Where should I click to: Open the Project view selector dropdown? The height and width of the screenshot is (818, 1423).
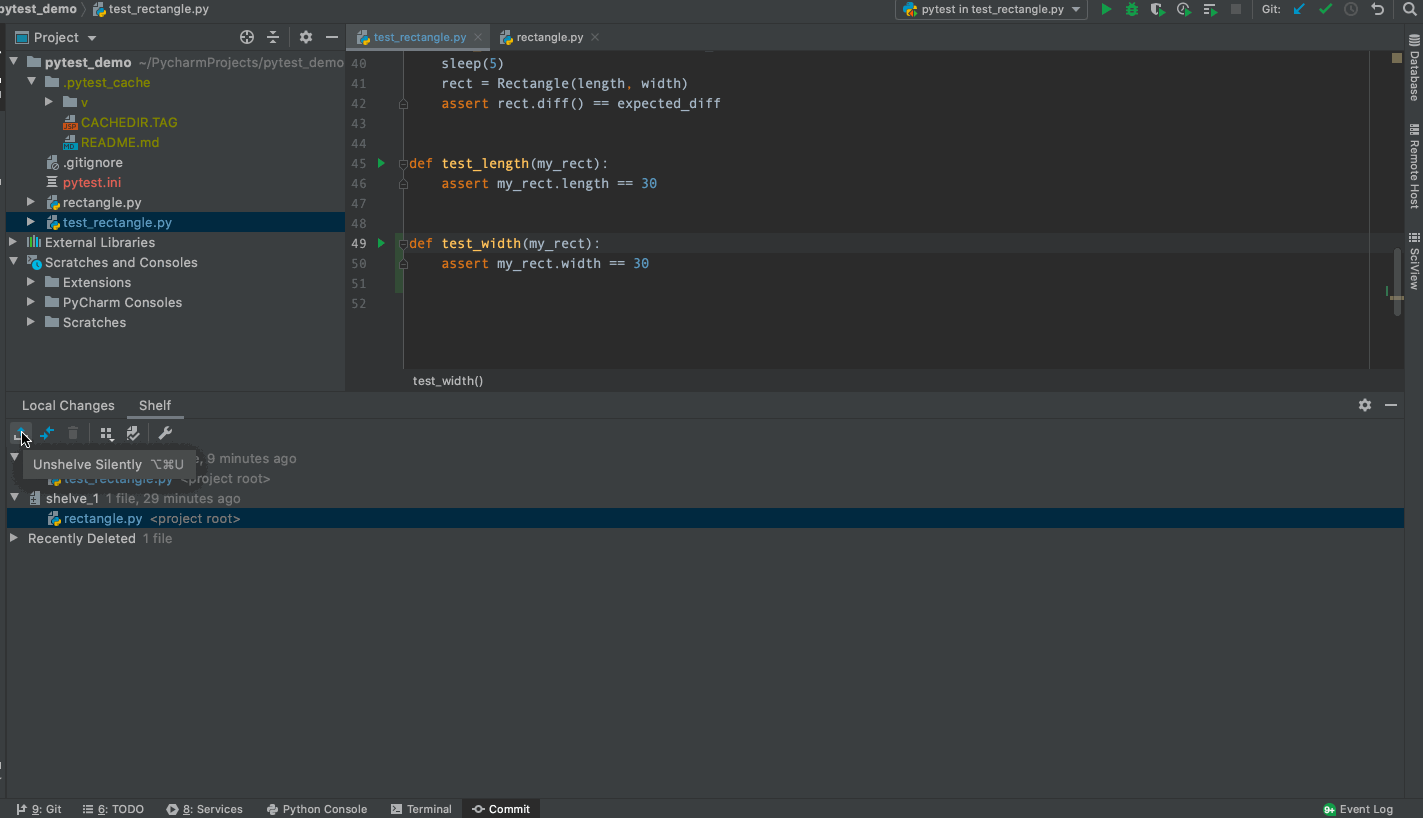tap(56, 37)
